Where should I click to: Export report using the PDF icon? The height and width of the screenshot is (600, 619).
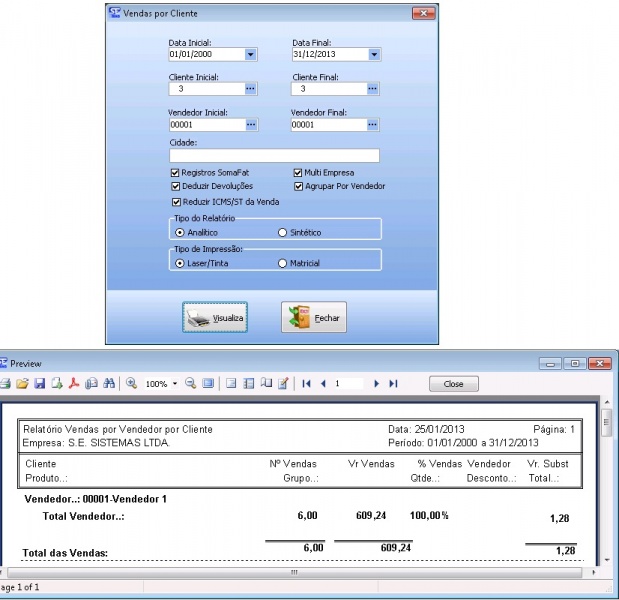(x=73, y=384)
